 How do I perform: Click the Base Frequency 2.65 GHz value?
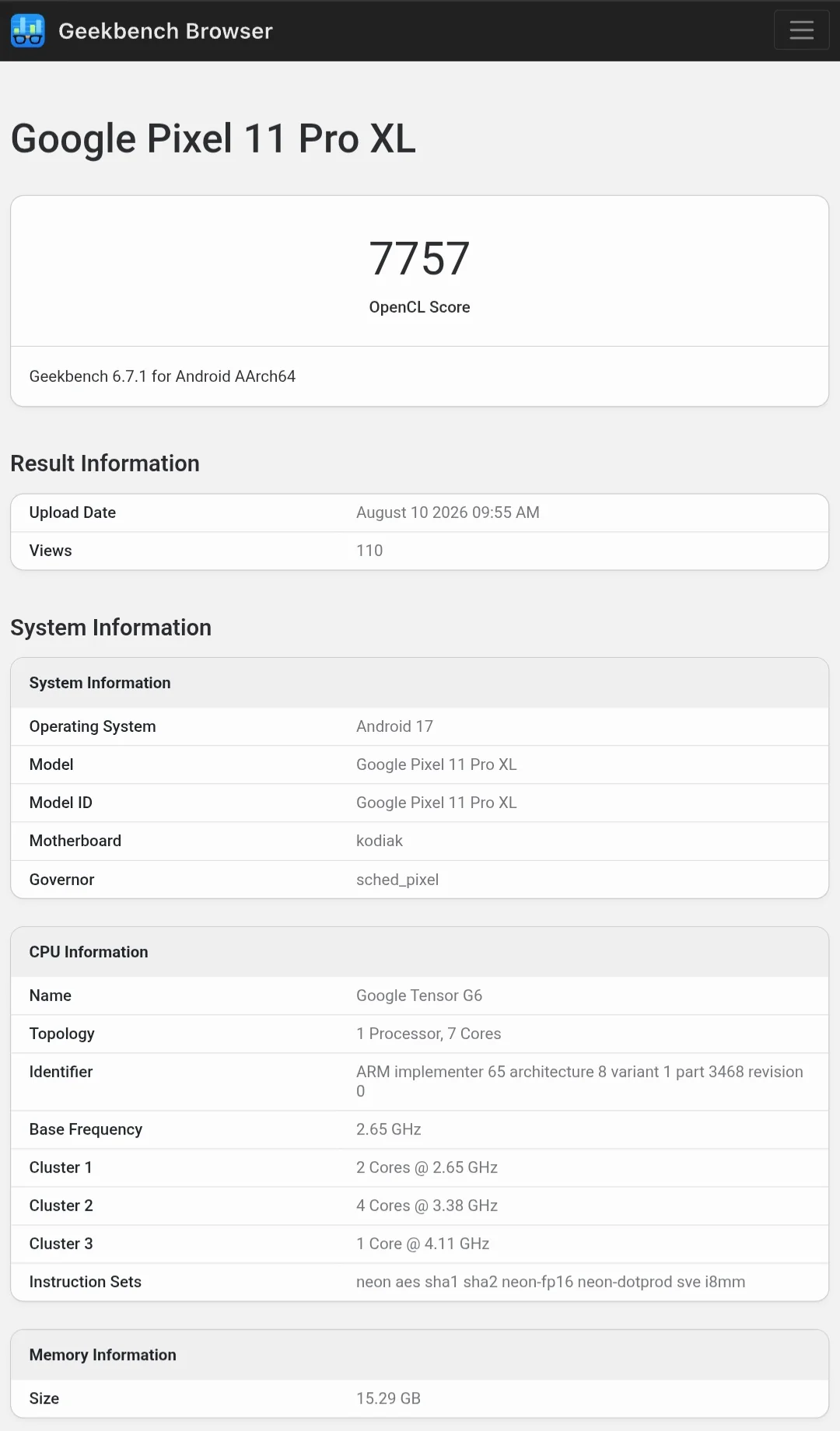click(389, 1129)
